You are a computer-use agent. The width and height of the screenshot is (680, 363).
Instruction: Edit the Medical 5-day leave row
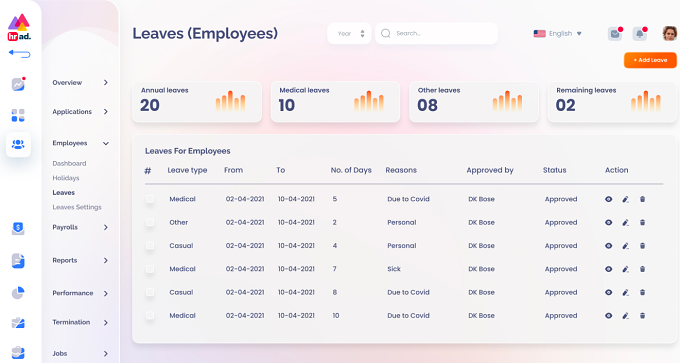(x=625, y=199)
